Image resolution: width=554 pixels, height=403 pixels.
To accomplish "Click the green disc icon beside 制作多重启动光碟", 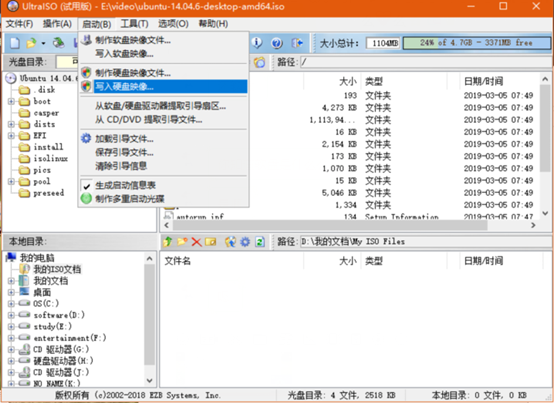I will click(x=86, y=198).
